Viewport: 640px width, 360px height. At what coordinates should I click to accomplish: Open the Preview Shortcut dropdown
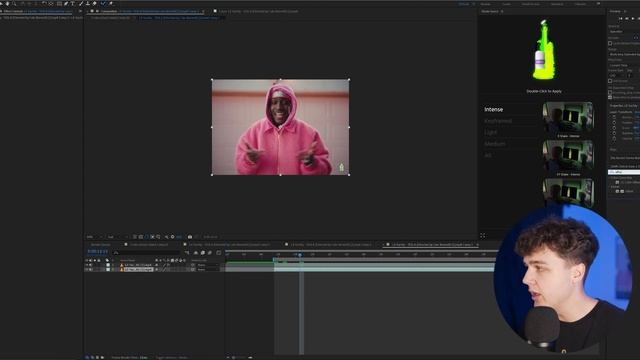624,31
